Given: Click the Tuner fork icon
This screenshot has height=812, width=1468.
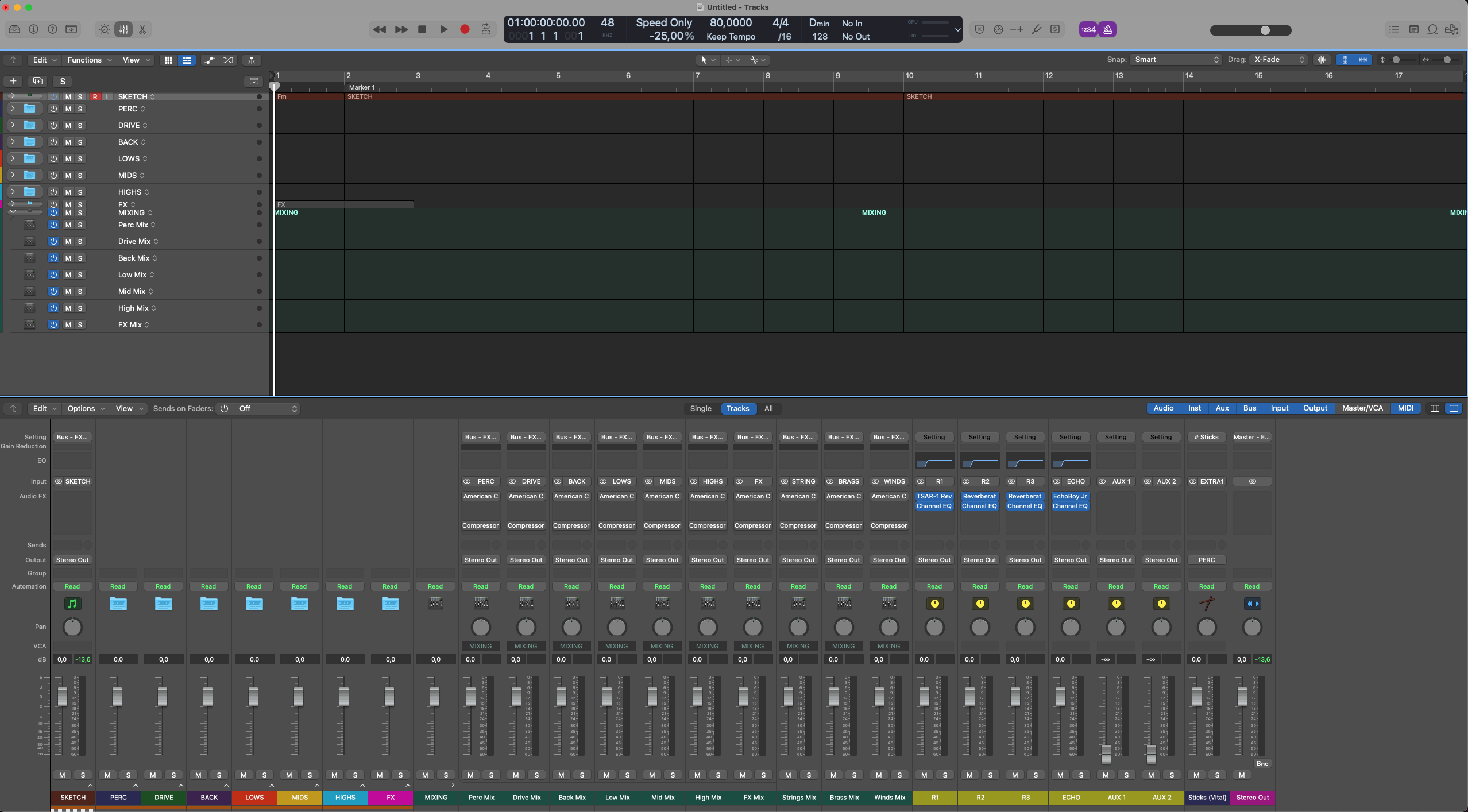Looking at the screenshot, I should 1036,29.
